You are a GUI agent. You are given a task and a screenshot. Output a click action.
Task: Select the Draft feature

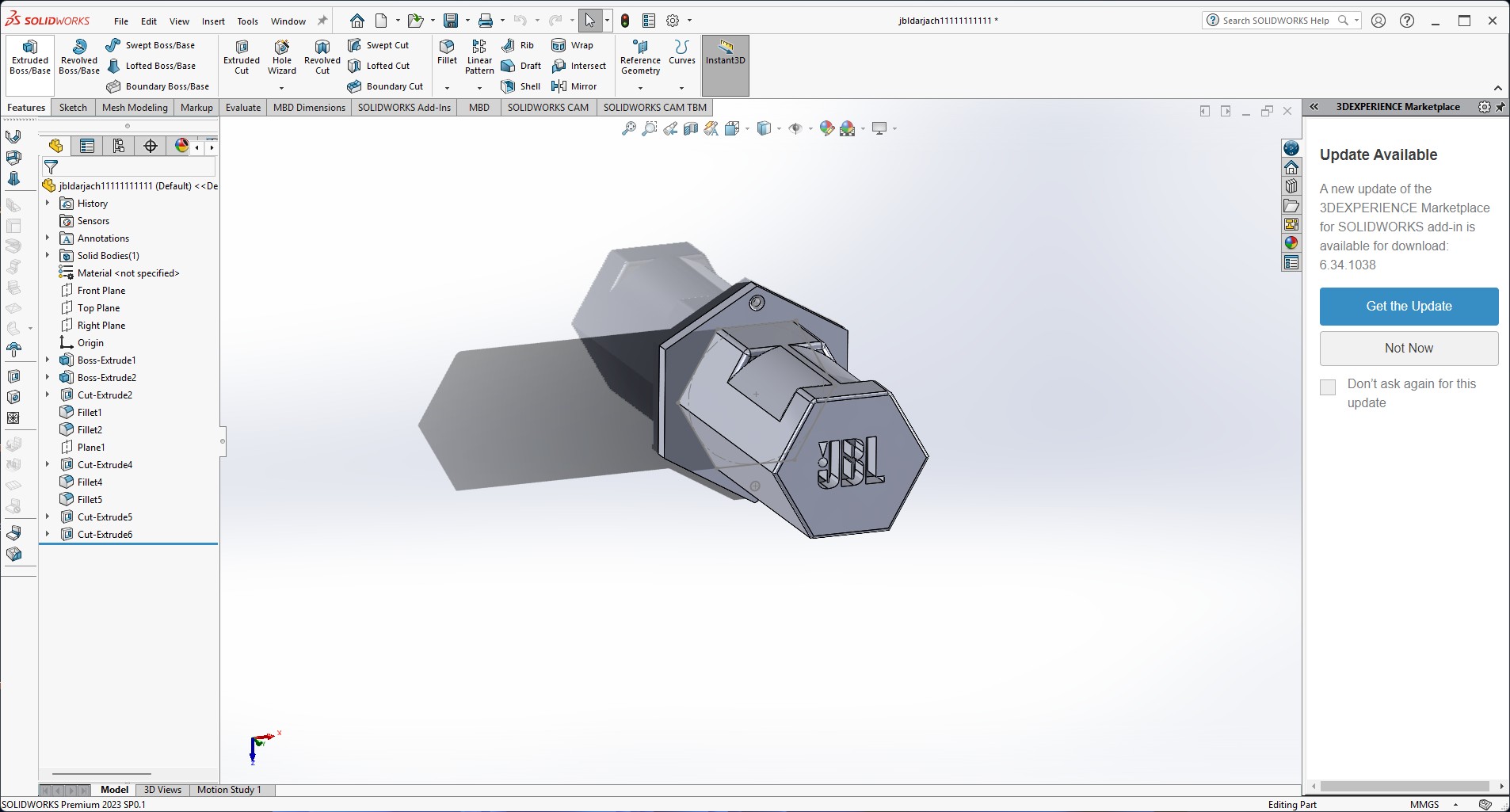pyautogui.click(x=521, y=66)
